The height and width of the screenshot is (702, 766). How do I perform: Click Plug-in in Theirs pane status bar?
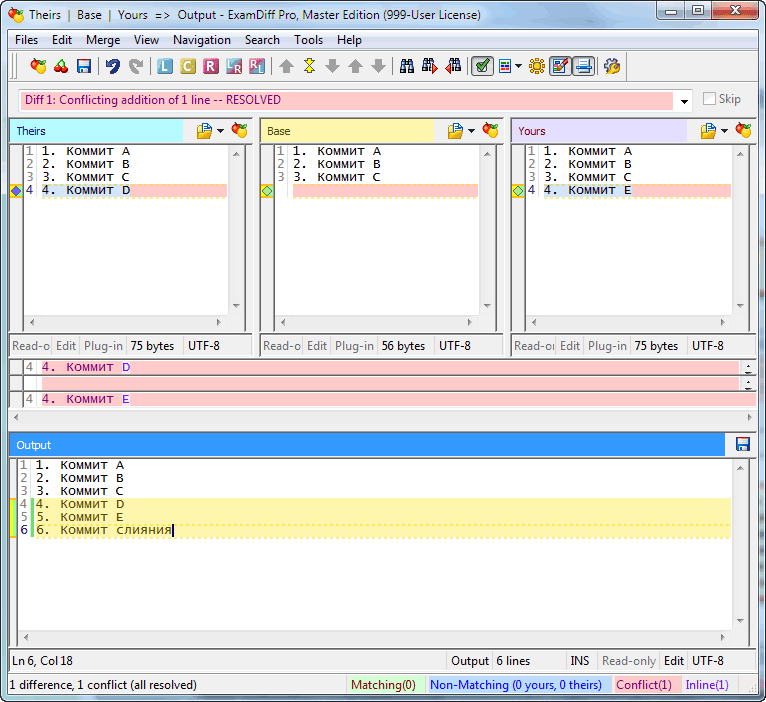(103, 346)
